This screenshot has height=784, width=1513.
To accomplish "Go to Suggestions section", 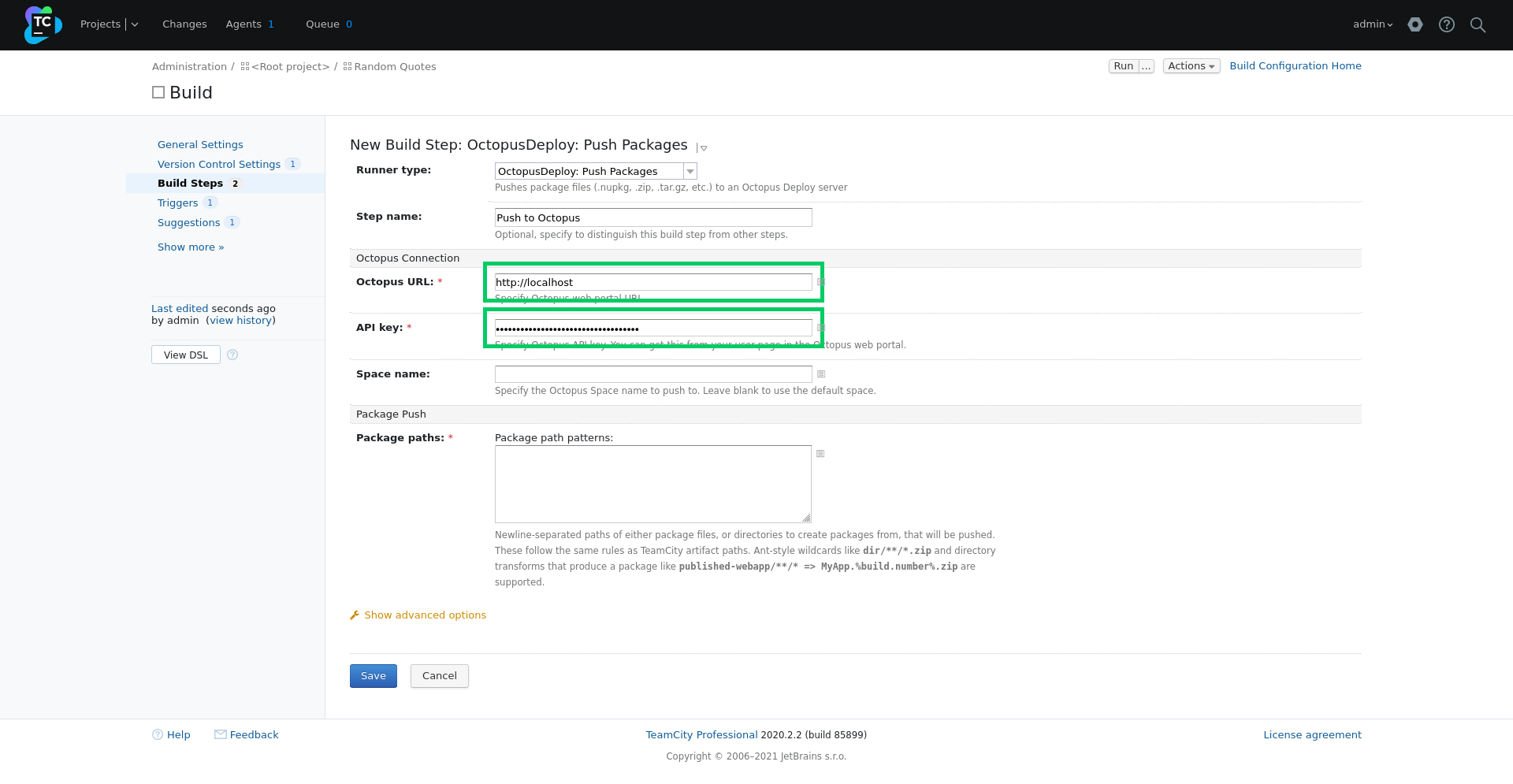I will [188, 223].
